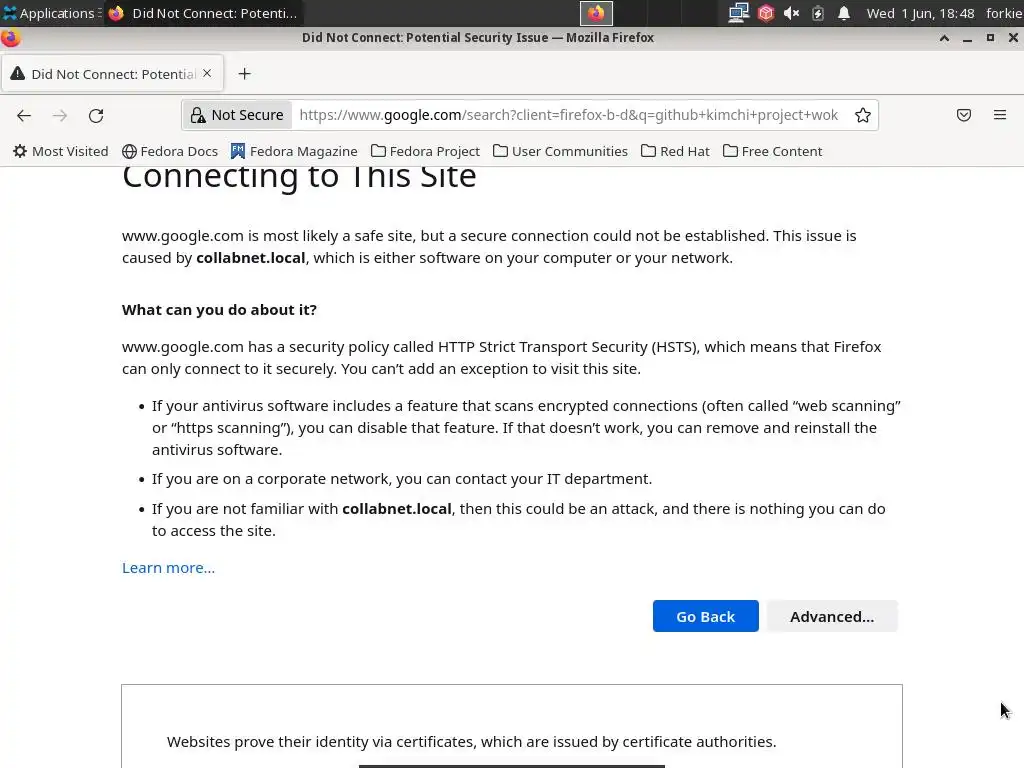Expand the Free Content bookmark folder
This screenshot has height=768, width=1024.
(x=773, y=152)
